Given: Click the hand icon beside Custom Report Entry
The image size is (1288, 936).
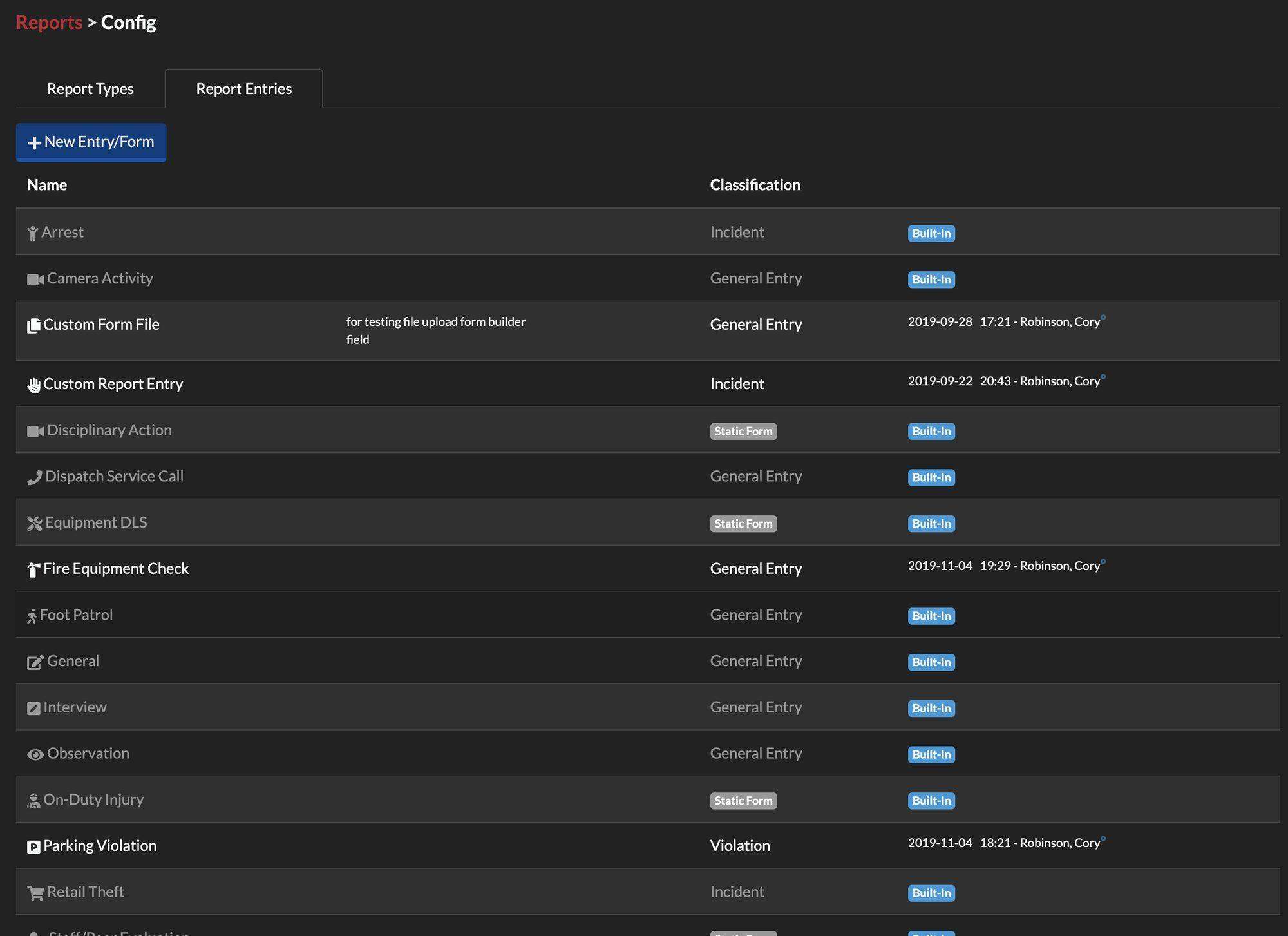Looking at the screenshot, I should (33, 385).
